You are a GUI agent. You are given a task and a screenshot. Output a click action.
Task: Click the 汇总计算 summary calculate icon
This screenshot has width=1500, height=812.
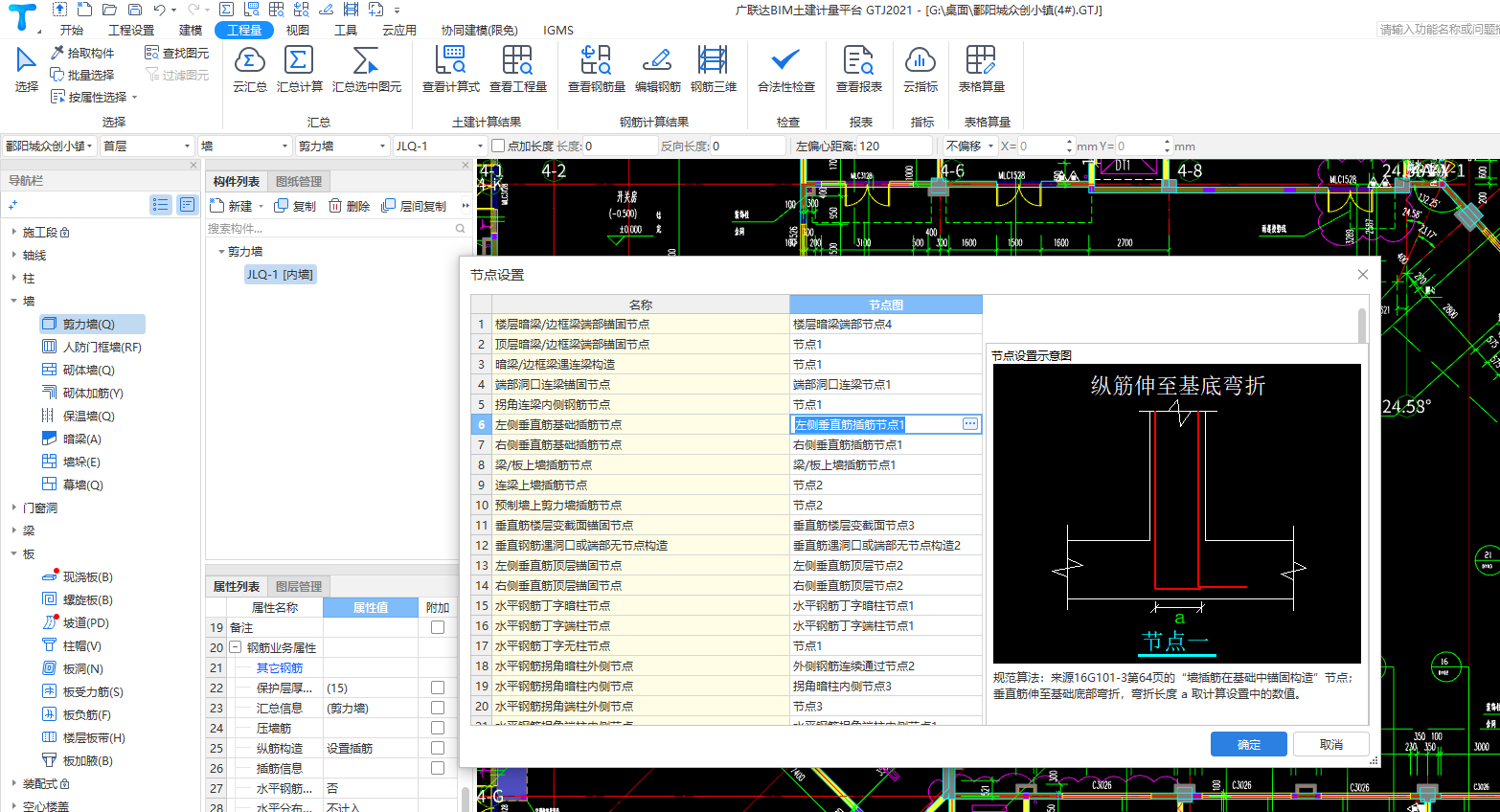299,69
